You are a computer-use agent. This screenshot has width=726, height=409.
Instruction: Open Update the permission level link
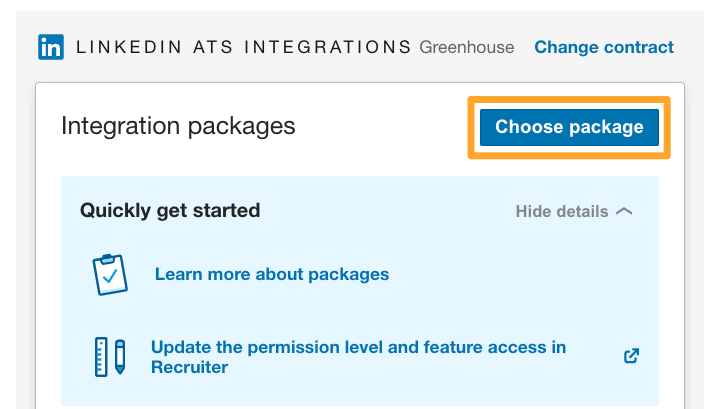(x=358, y=357)
